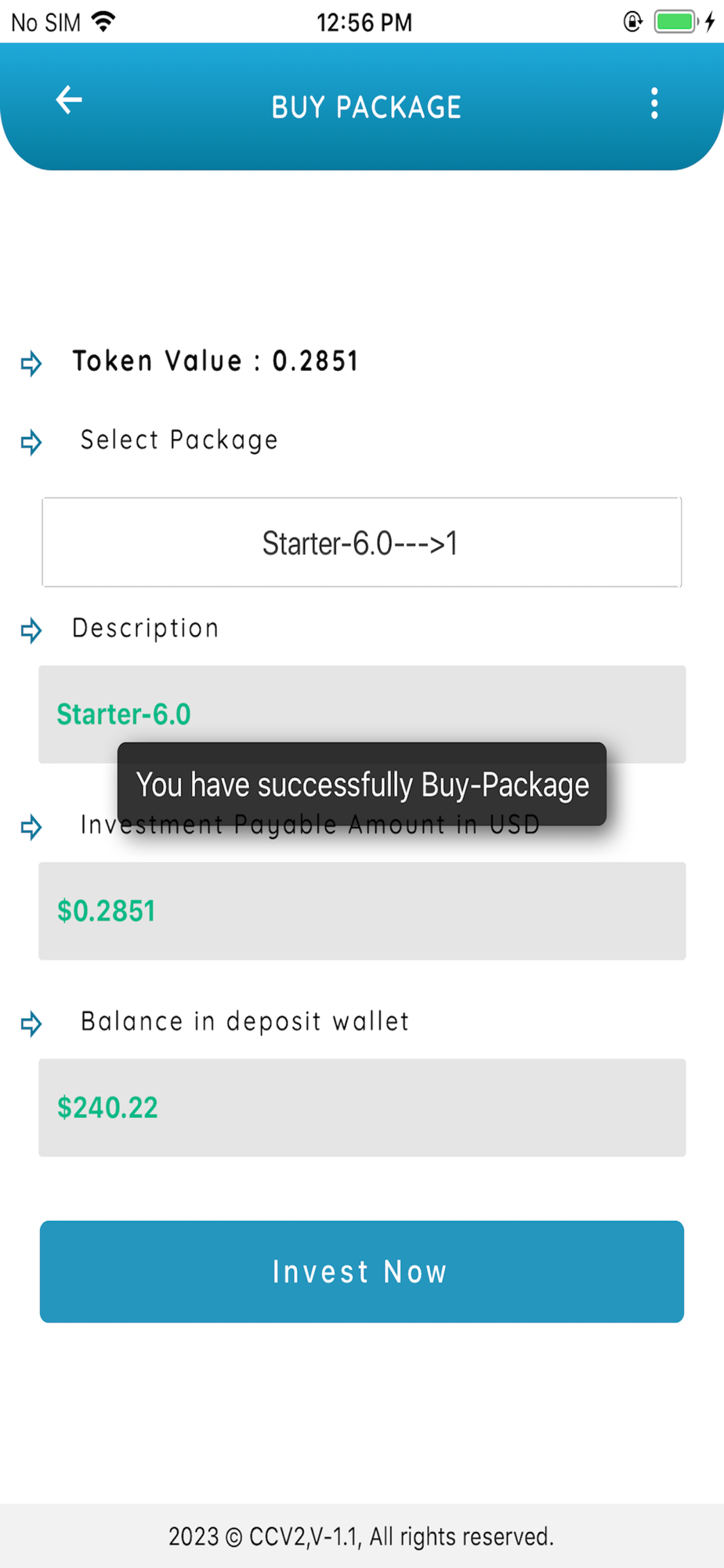Tap the successfully Buy-Package toast message
Viewport: 724px width, 1568px height.
point(361,784)
